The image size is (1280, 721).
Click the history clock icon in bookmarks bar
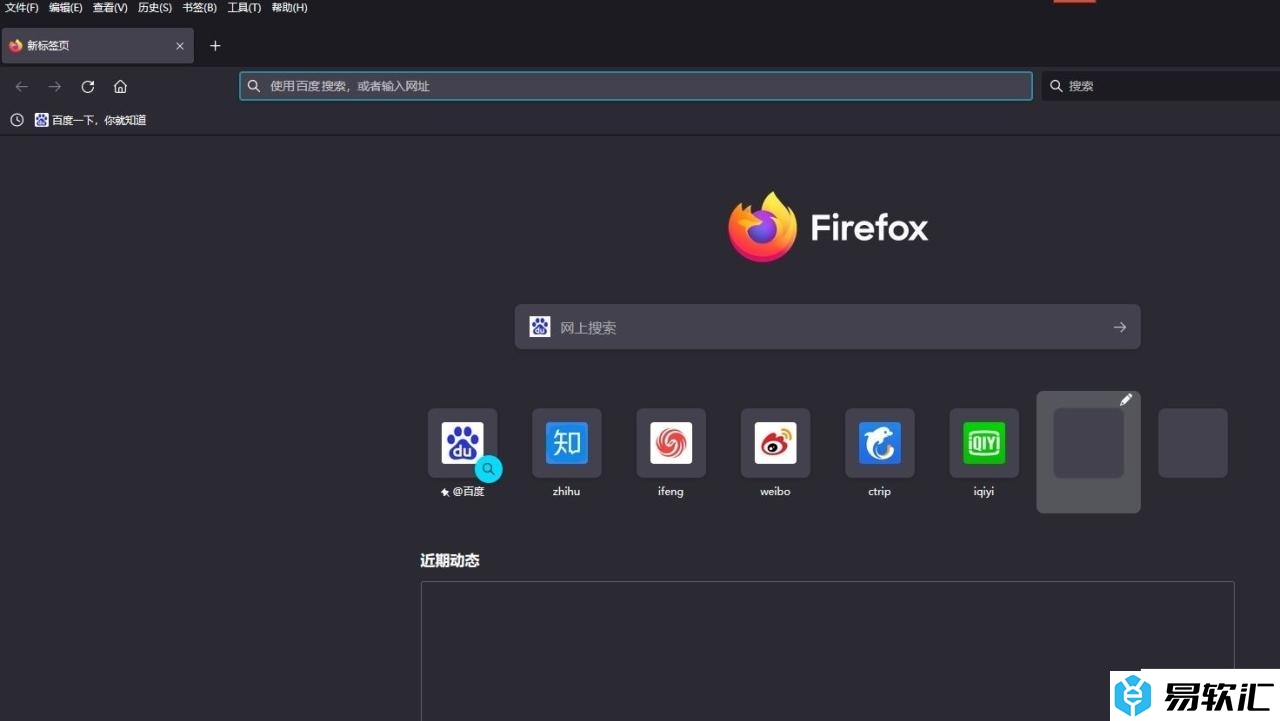point(17,120)
